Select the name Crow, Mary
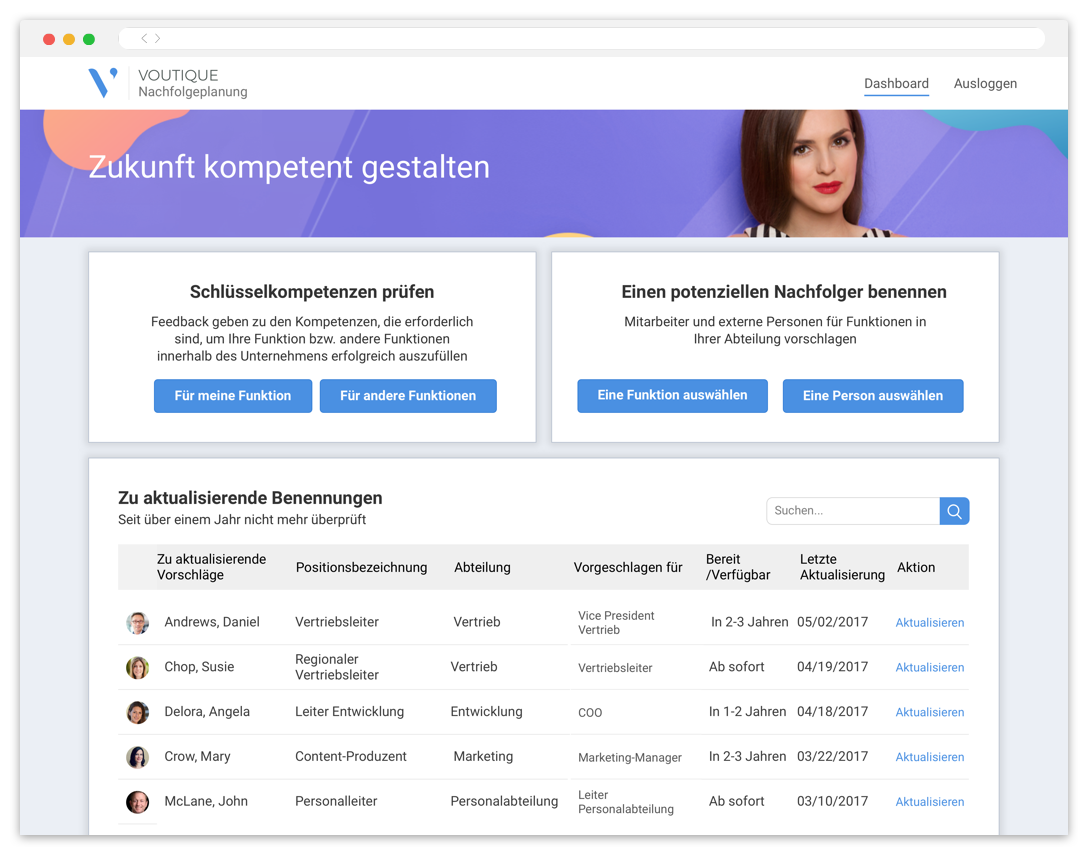Image resolution: width=1088 pixels, height=855 pixels. coord(197,757)
